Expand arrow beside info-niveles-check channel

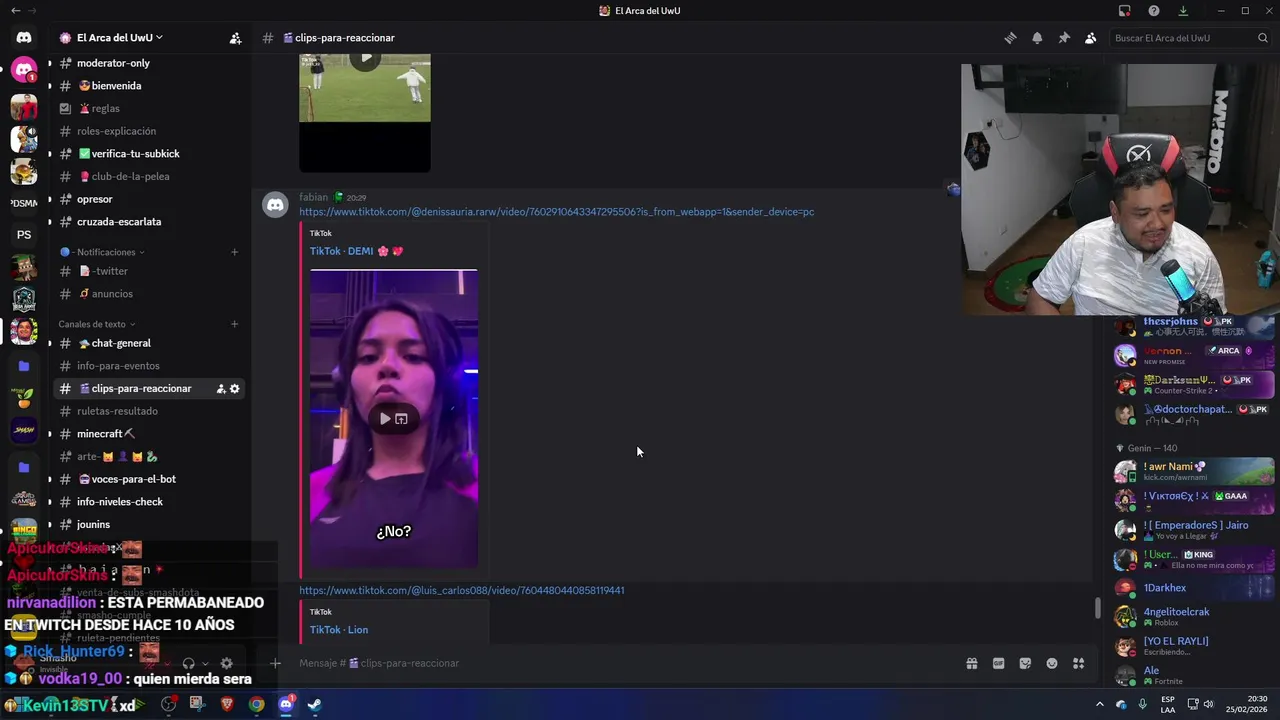click(x=49, y=502)
